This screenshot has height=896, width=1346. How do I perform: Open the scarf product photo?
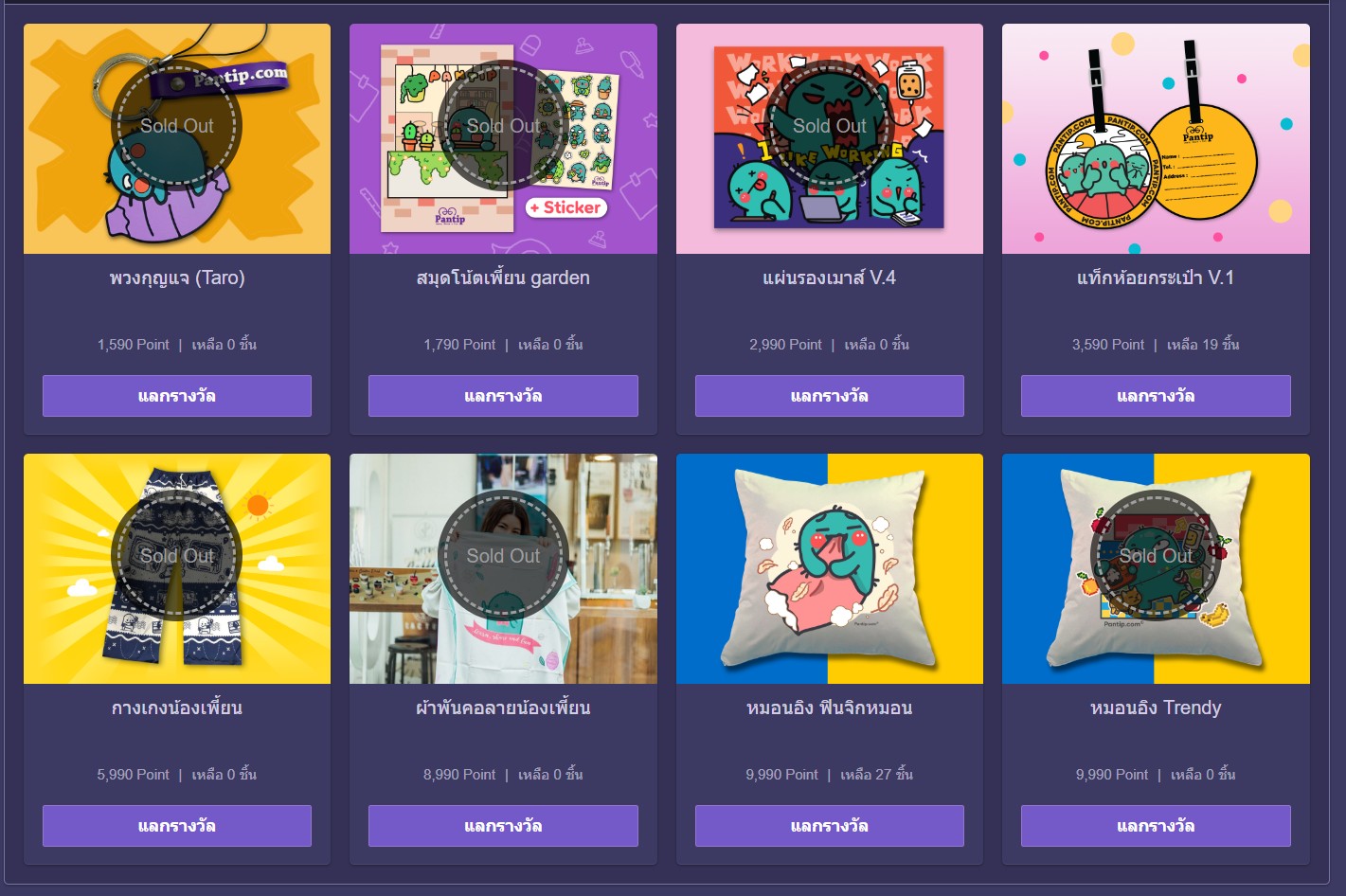[x=503, y=568]
